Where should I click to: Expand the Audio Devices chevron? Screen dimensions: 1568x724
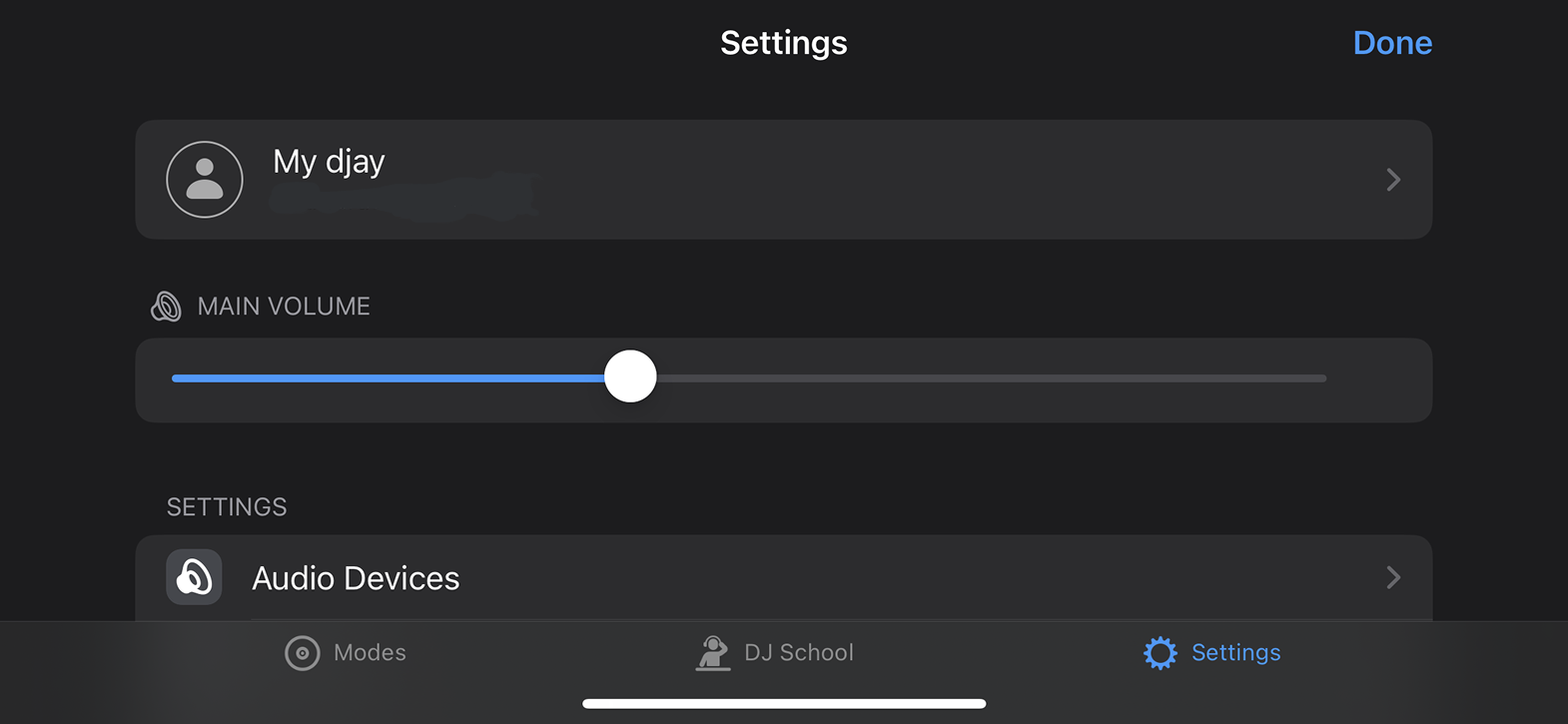[1392, 577]
